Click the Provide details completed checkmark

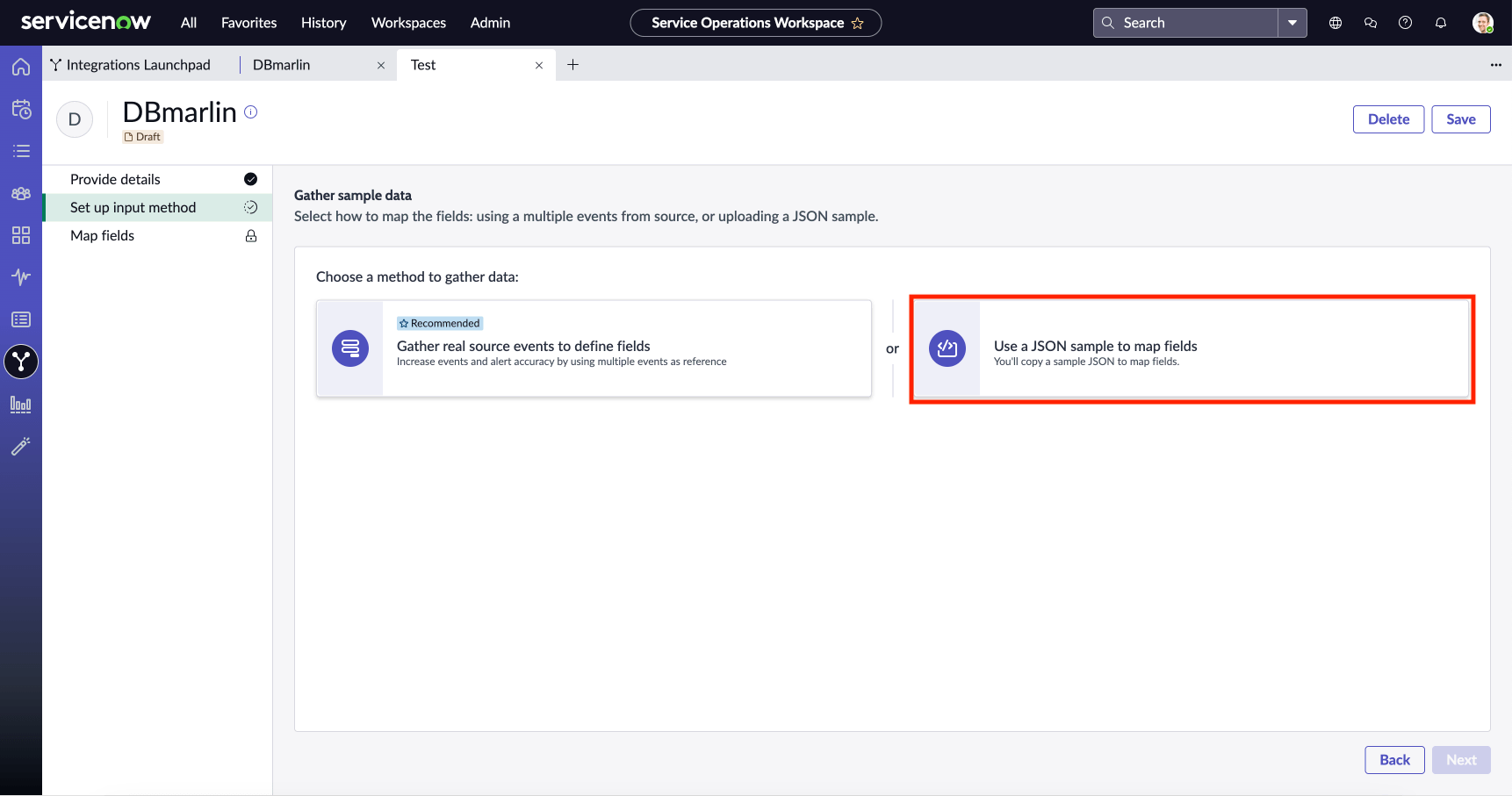(x=251, y=179)
